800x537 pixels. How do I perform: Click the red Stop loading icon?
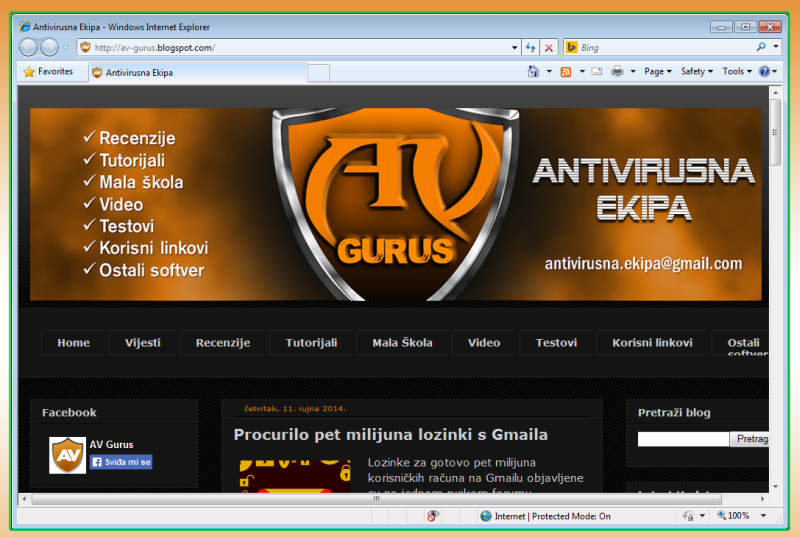pos(549,48)
